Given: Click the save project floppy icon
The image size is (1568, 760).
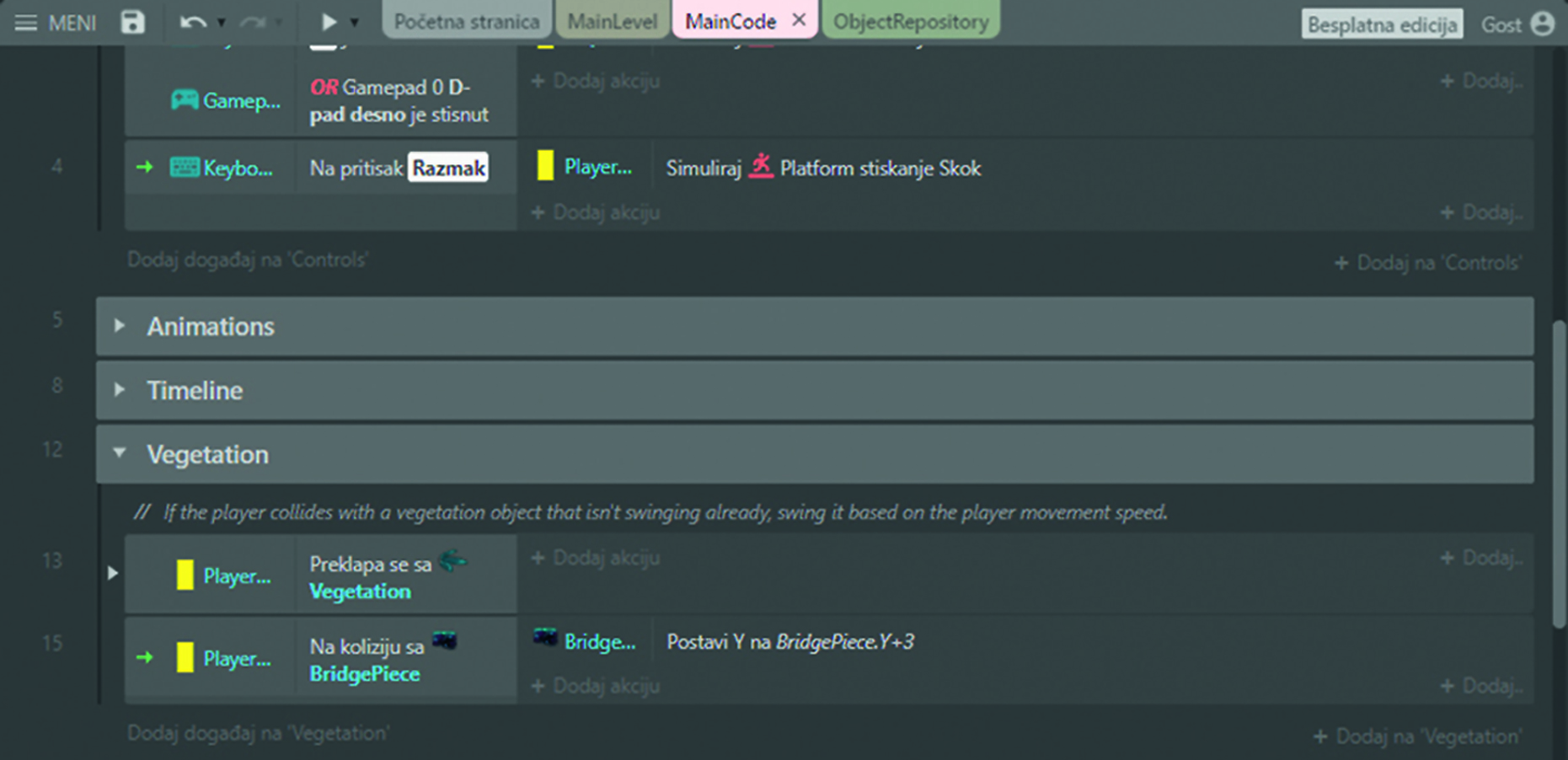Looking at the screenshot, I should [x=132, y=22].
